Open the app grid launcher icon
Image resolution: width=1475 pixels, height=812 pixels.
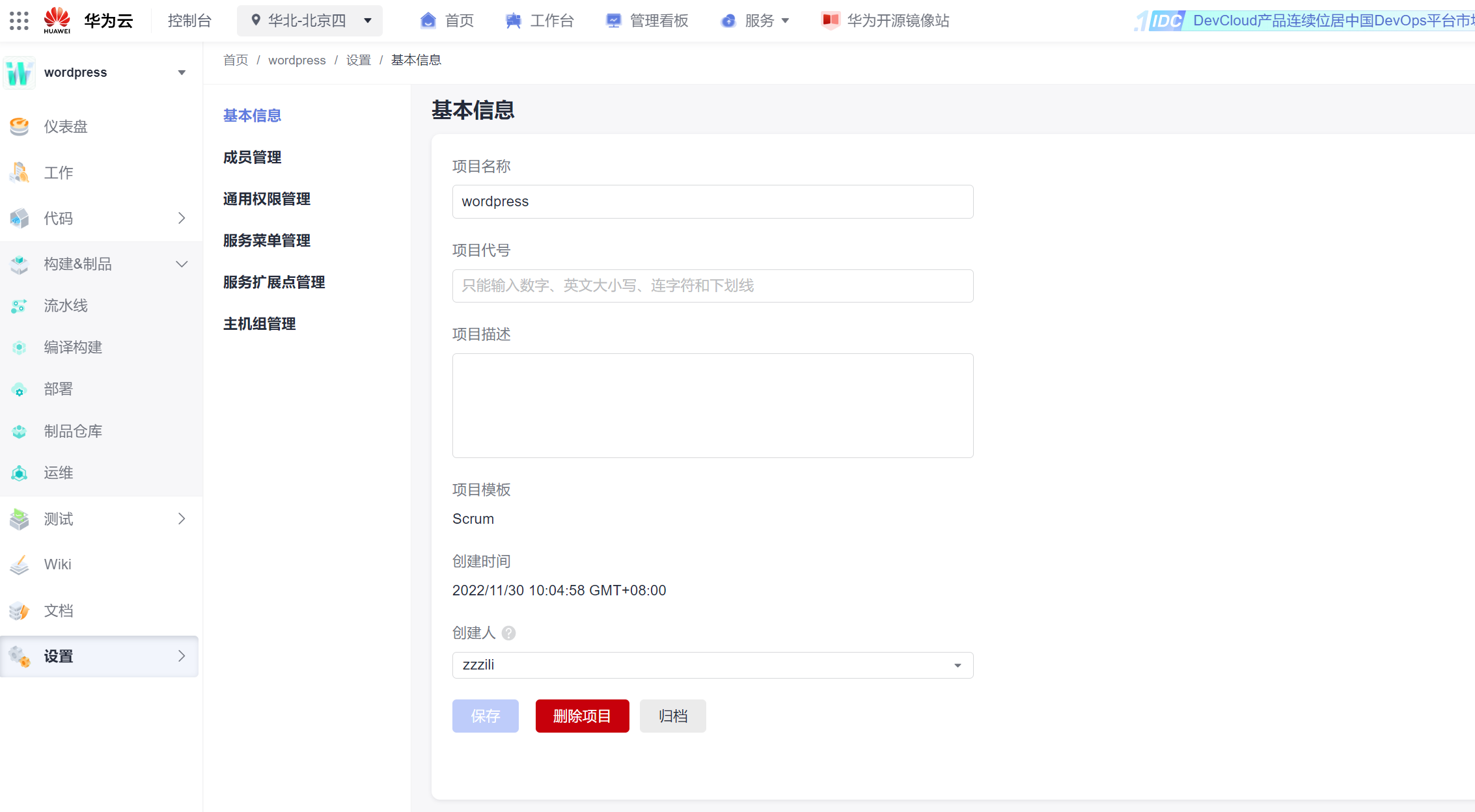coord(19,21)
